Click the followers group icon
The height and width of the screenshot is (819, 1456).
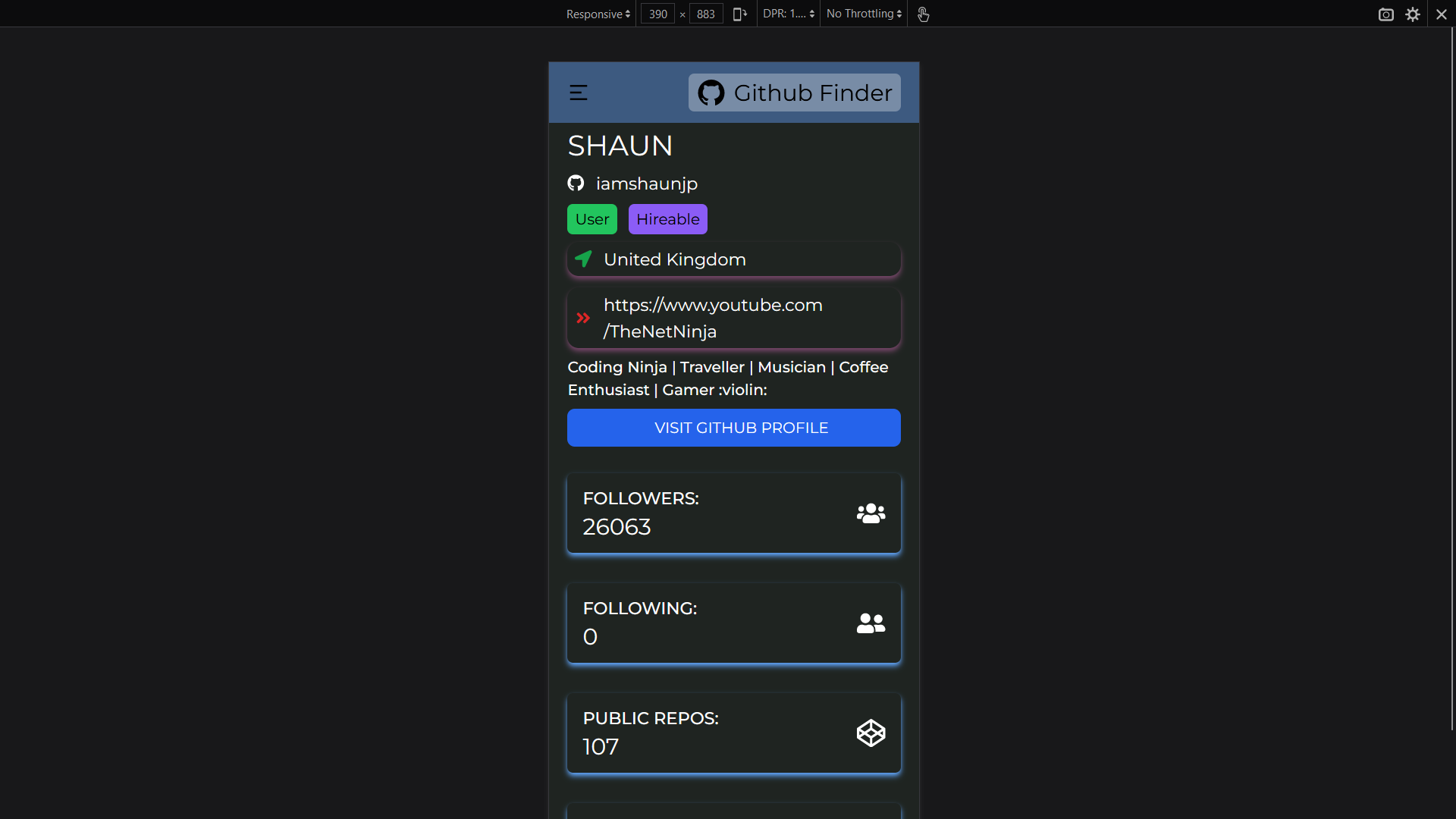871,513
